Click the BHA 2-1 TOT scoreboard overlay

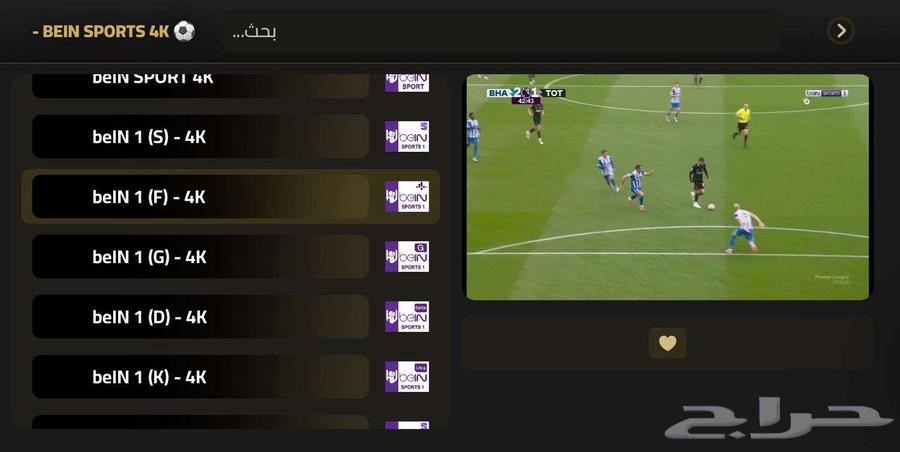pyautogui.click(x=526, y=93)
